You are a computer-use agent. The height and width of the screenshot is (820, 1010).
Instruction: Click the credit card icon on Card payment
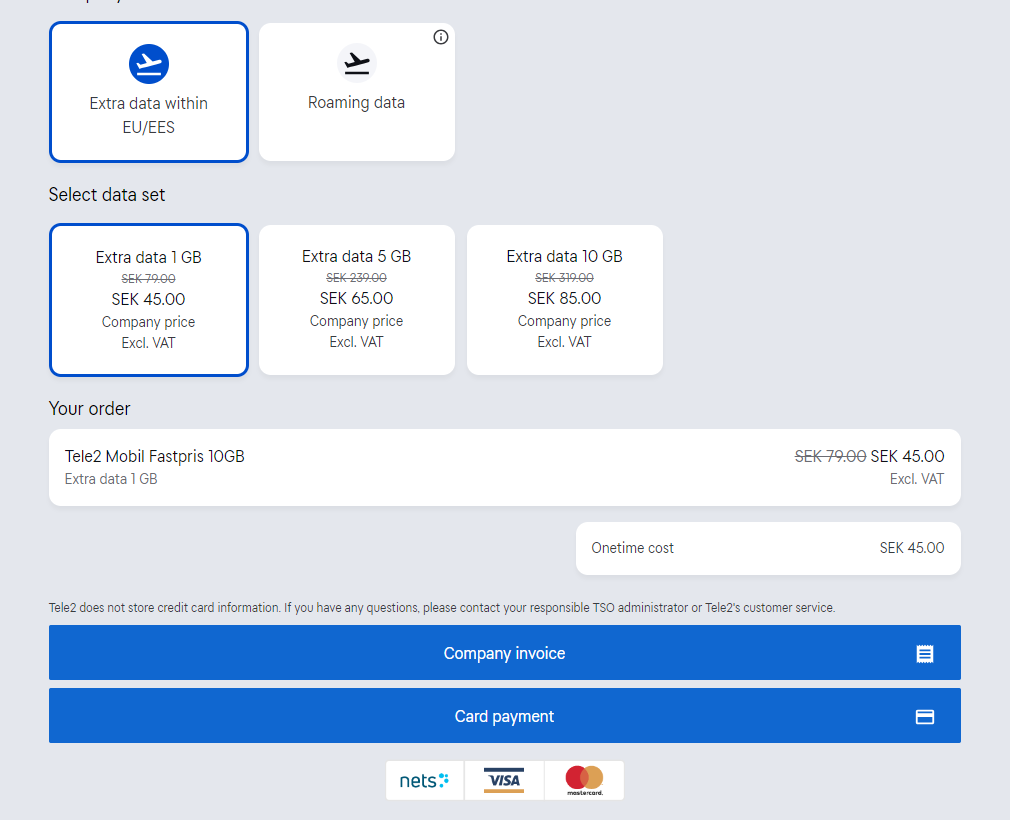coord(925,717)
